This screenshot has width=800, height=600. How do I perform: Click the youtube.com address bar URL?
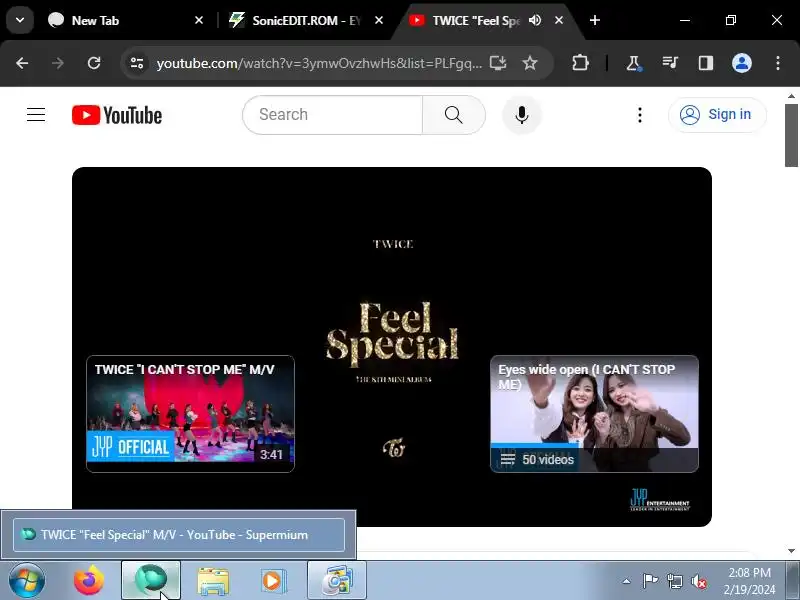pos(319,63)
